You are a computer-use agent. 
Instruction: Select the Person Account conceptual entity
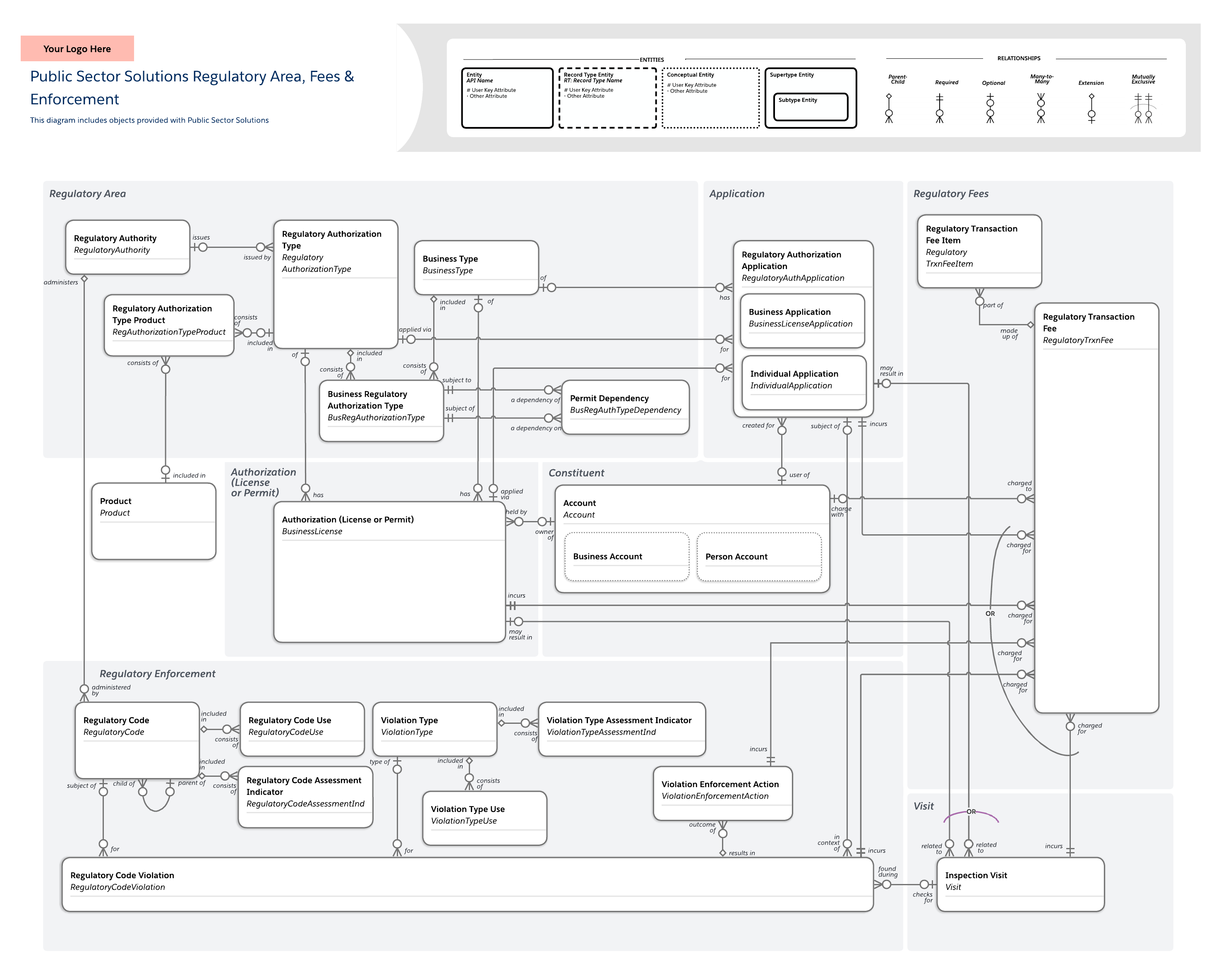pyautogui.click(x=758, y=556)
